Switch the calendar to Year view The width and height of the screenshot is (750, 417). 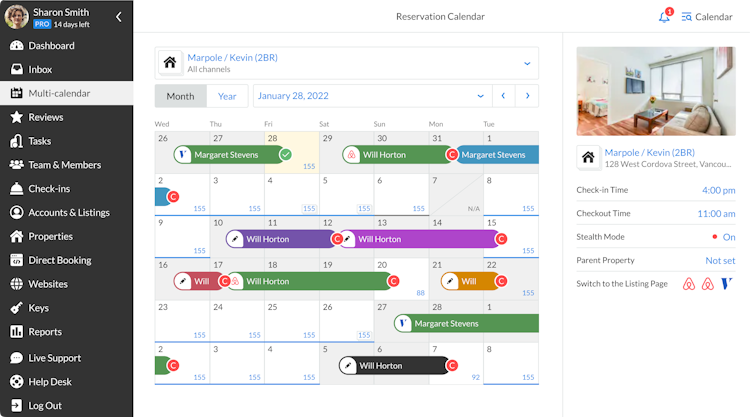(228, 96)
